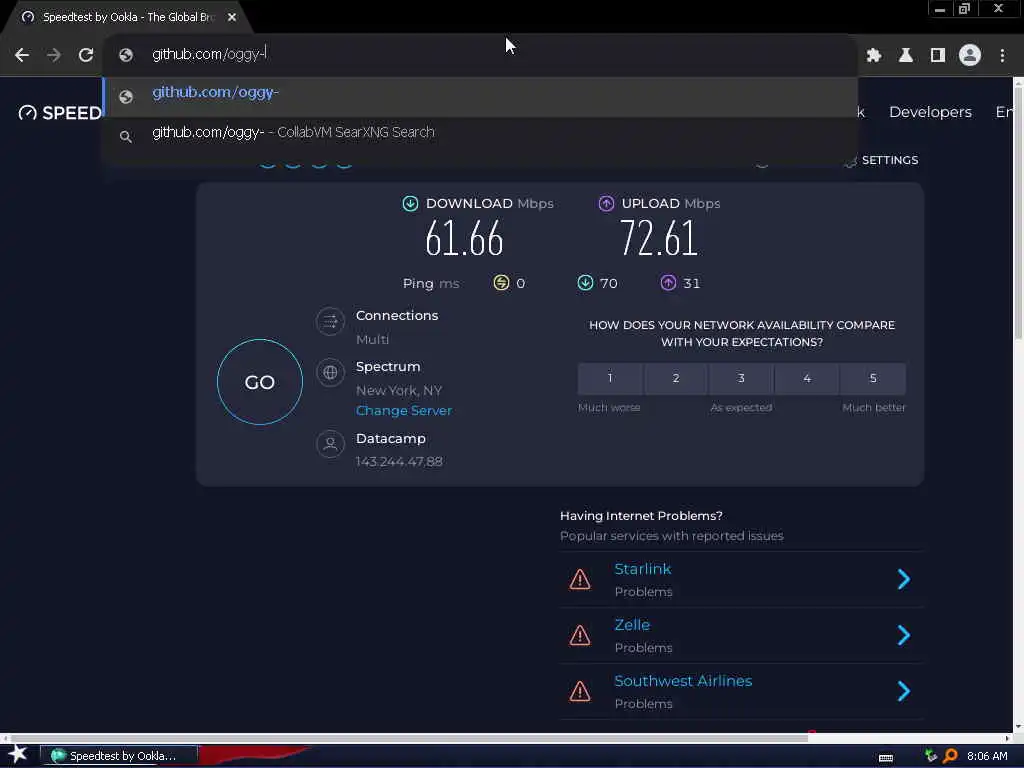Click the 143.244.47.88 IP address
Screen dimensions: 1024x768
pos(399,462)
